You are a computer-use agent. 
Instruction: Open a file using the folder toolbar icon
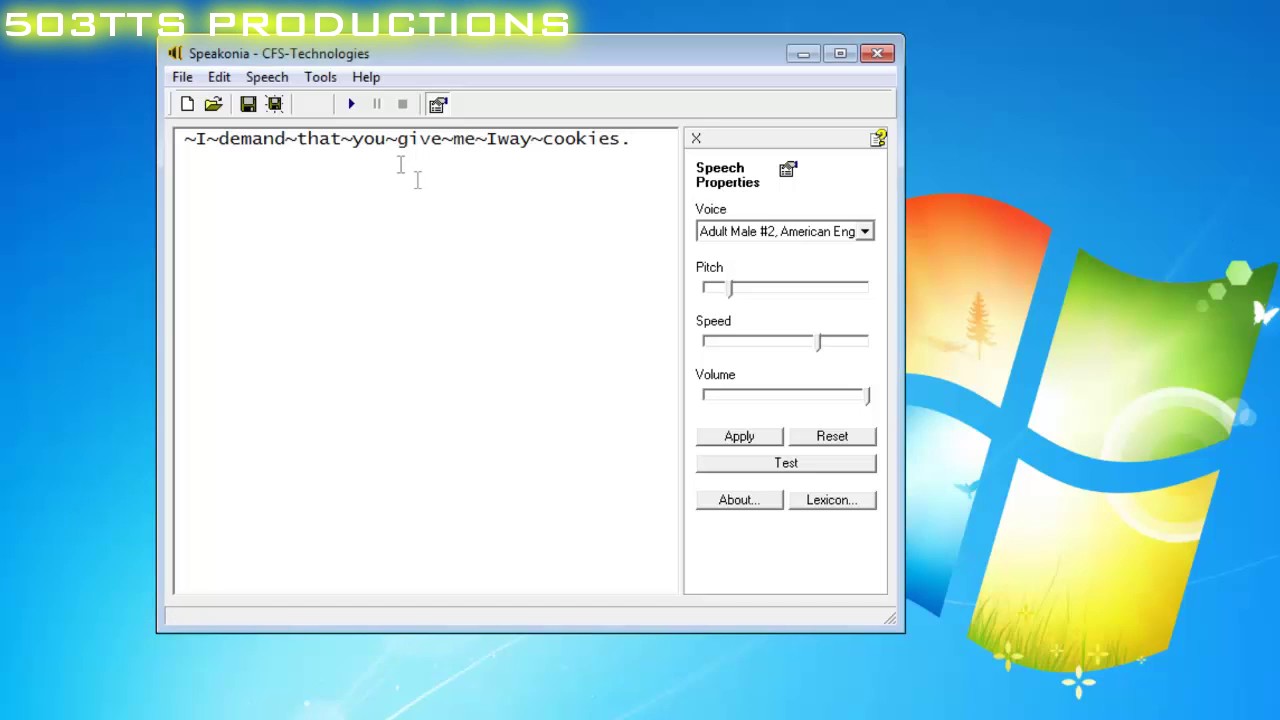(x=213, y=104)
